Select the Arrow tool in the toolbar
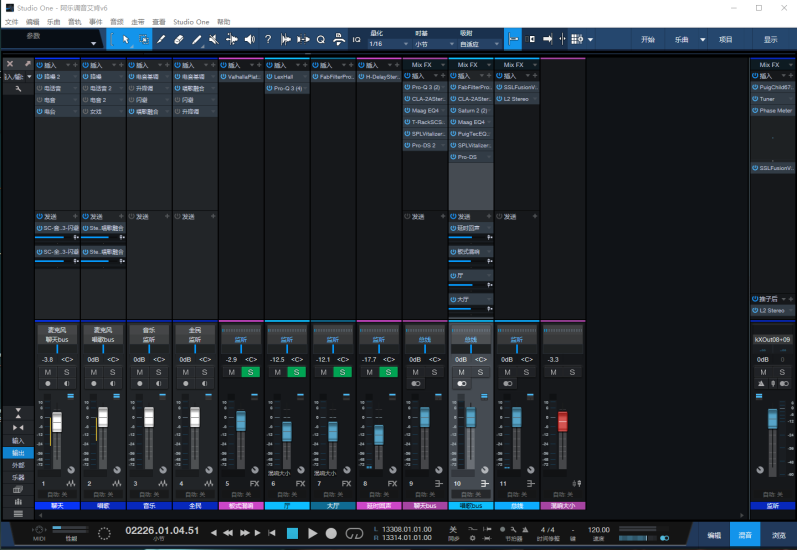Screen dimensions: 797x550 click(126, 39)
